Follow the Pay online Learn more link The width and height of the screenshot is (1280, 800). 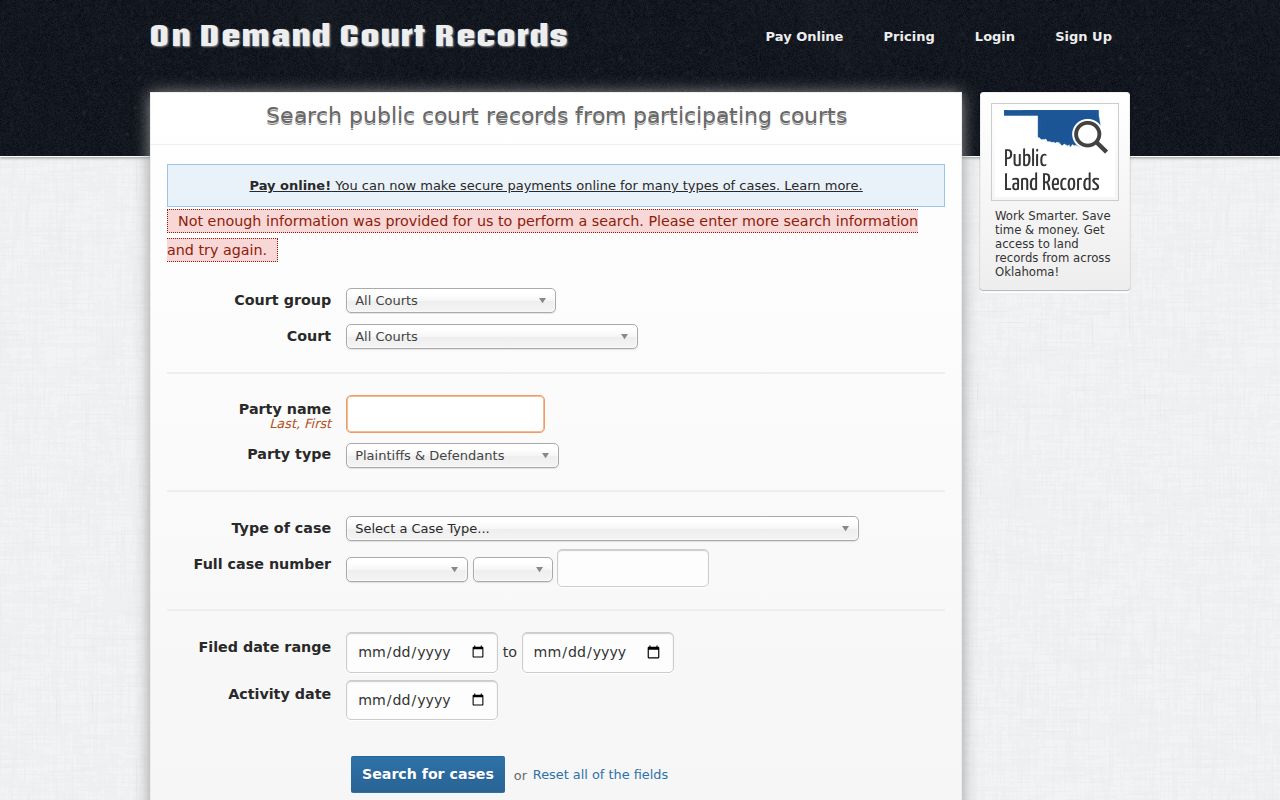coord(555,186)
